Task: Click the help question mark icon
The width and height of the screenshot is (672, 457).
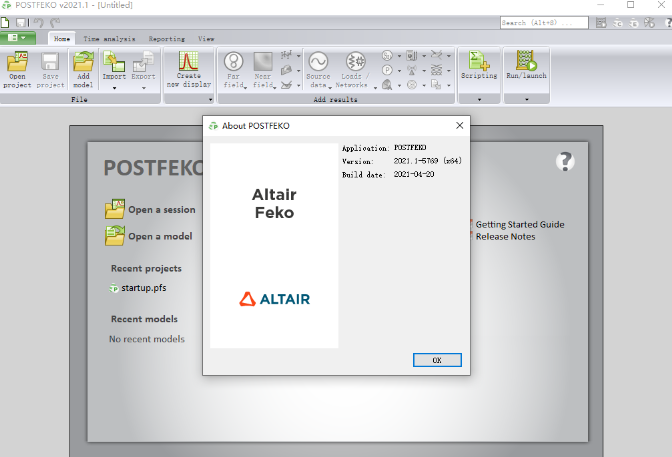Action: [x=565, y=161]
